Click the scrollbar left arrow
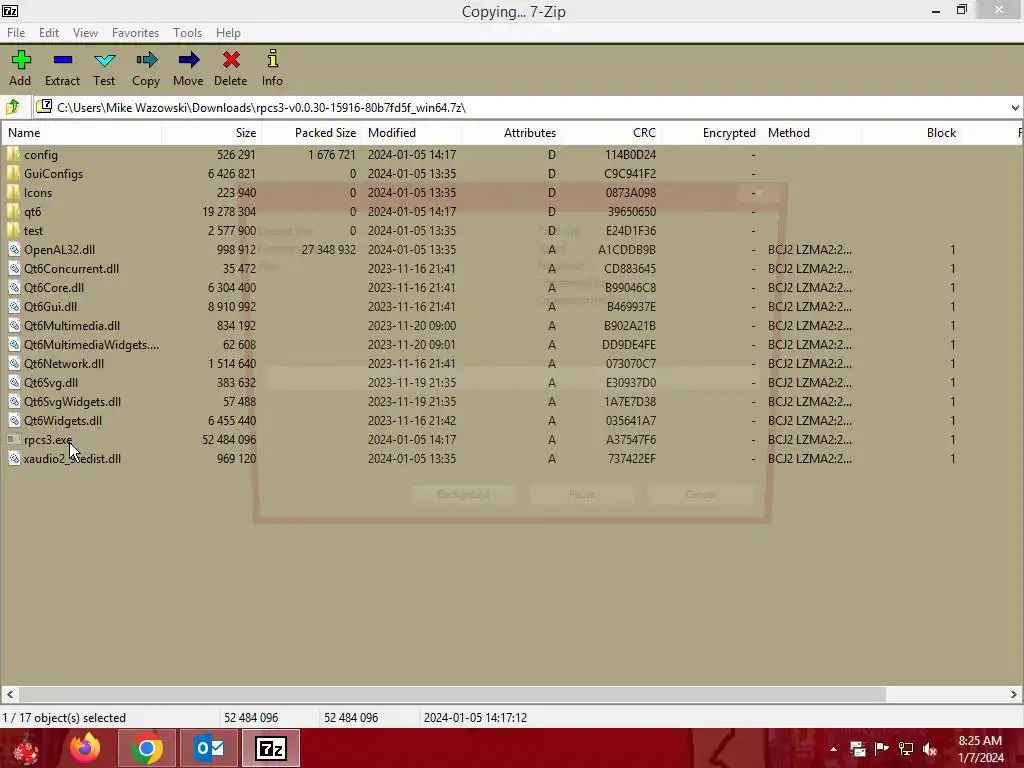Image resolution: width=1024 pixels, height=768 pixels. coord(9,694)
